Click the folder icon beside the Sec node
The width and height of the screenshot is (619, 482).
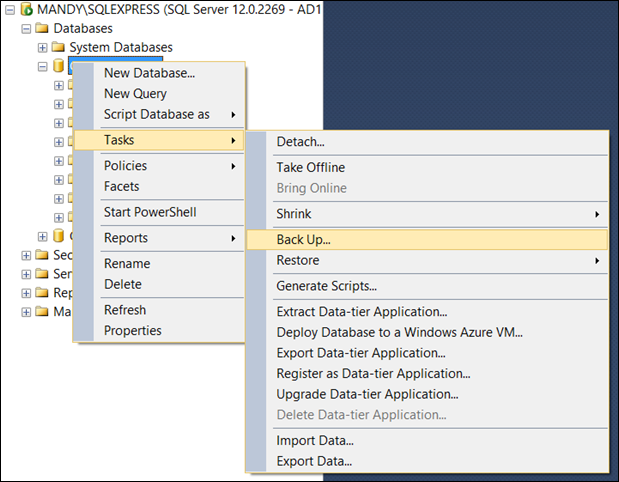[41, 255]
